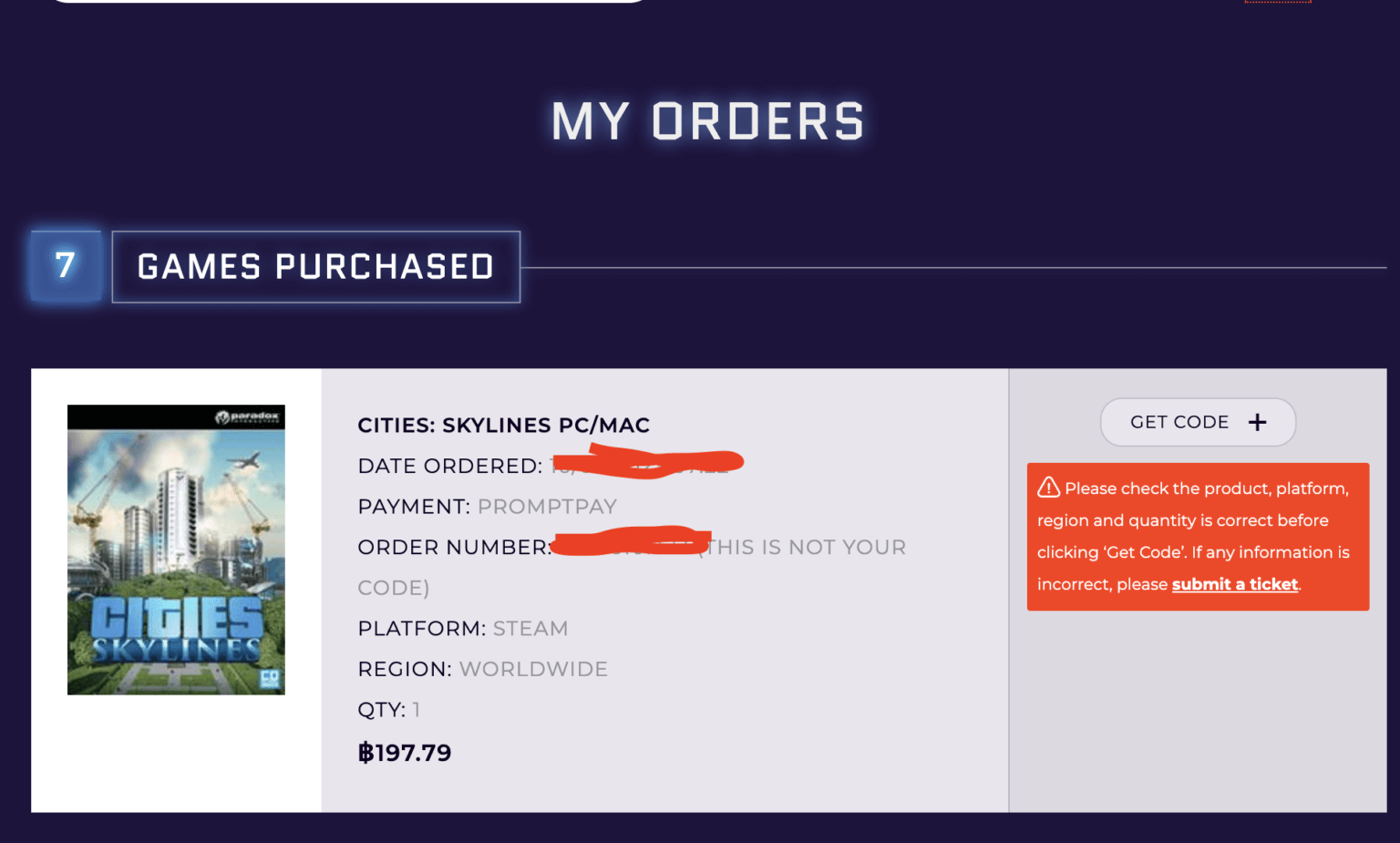The height and width of the screenshot is (843, 1400).
Task: Click the Paradox logo on the game cover
Action: point(248,417)
